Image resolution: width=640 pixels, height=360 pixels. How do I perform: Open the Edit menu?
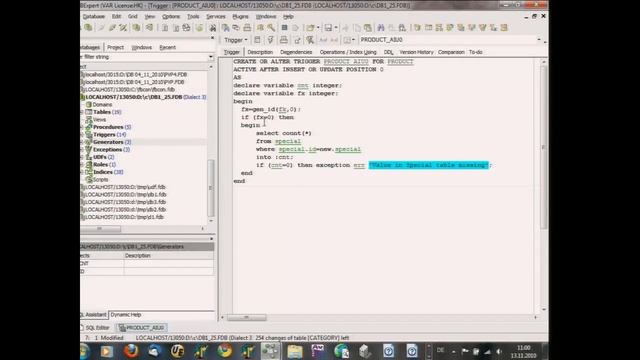[x=116, y=16]
